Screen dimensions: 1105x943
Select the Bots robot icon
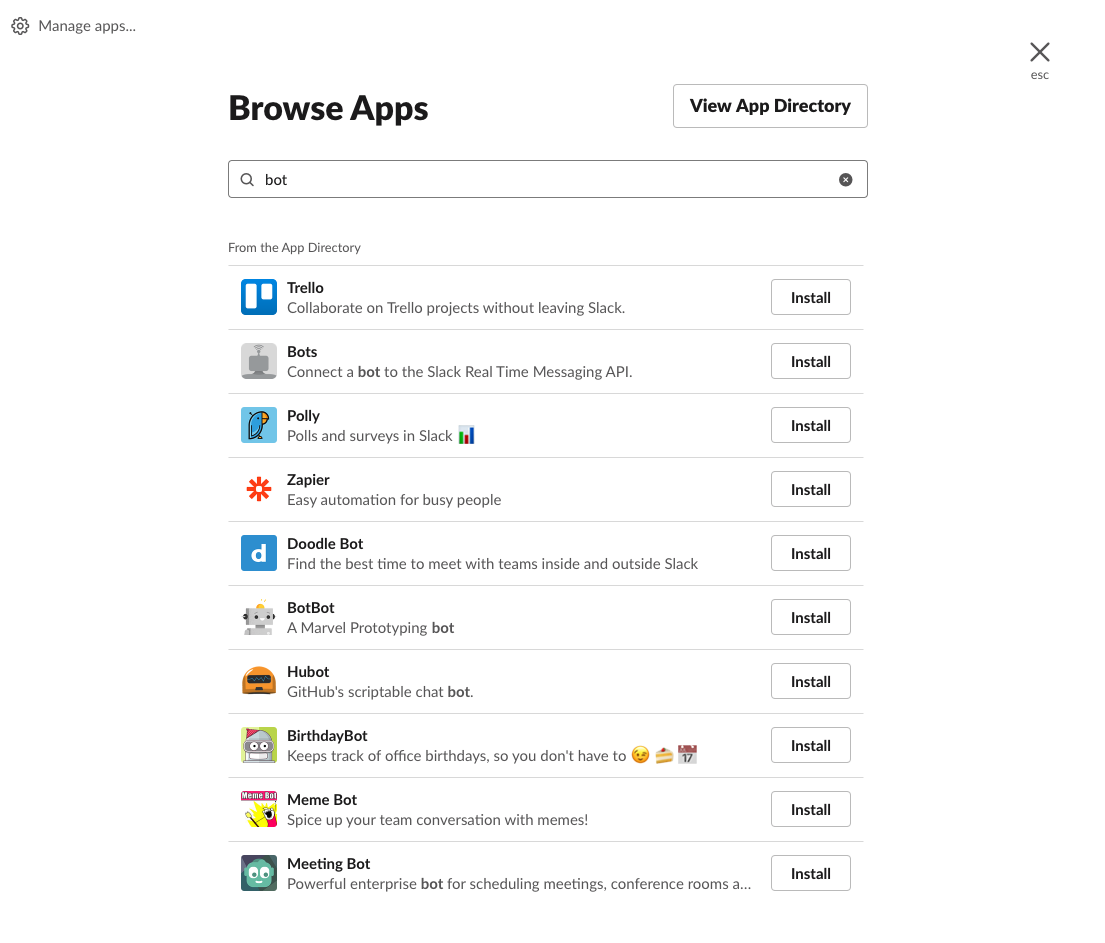[259, 361]
